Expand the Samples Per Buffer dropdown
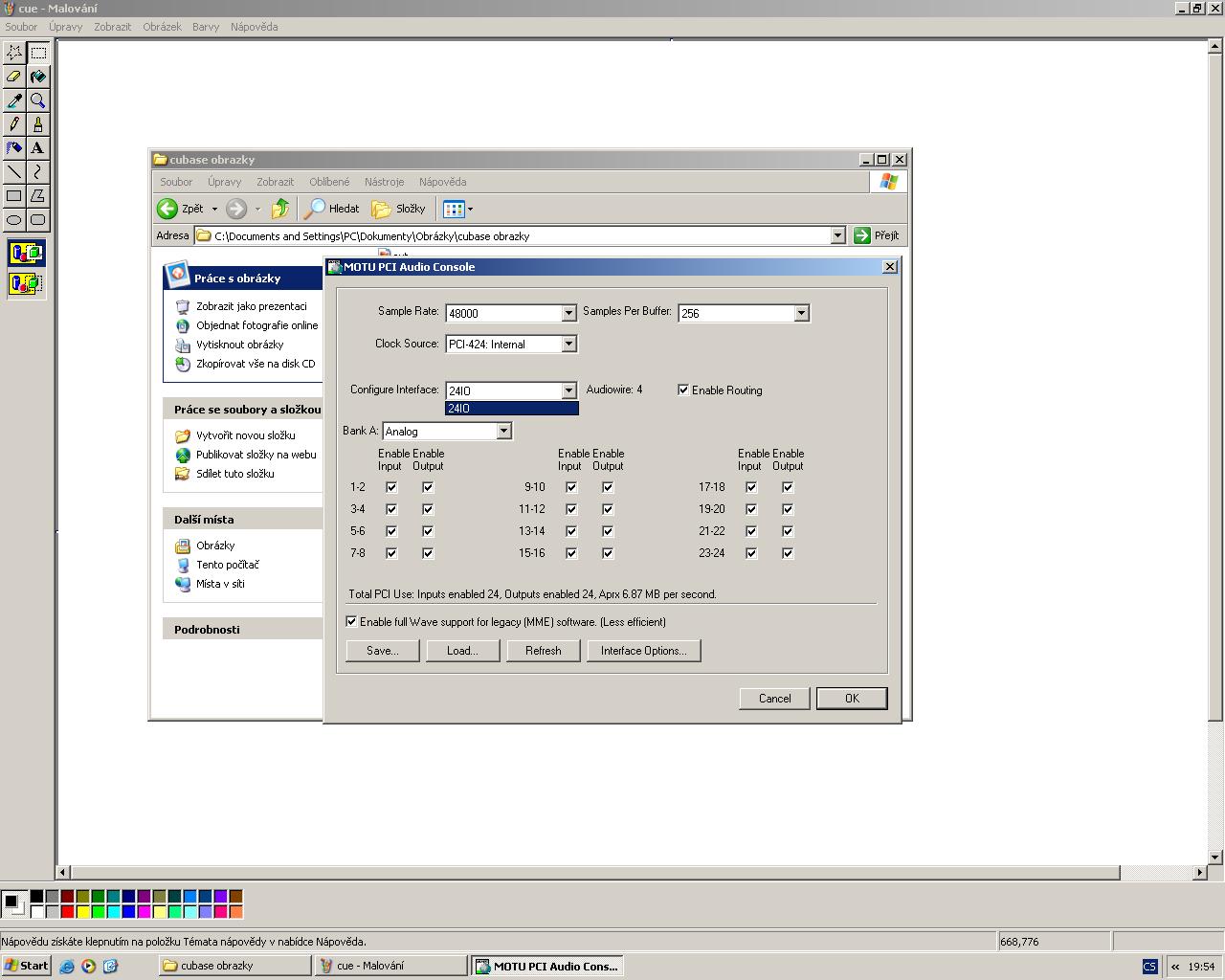 801,313
